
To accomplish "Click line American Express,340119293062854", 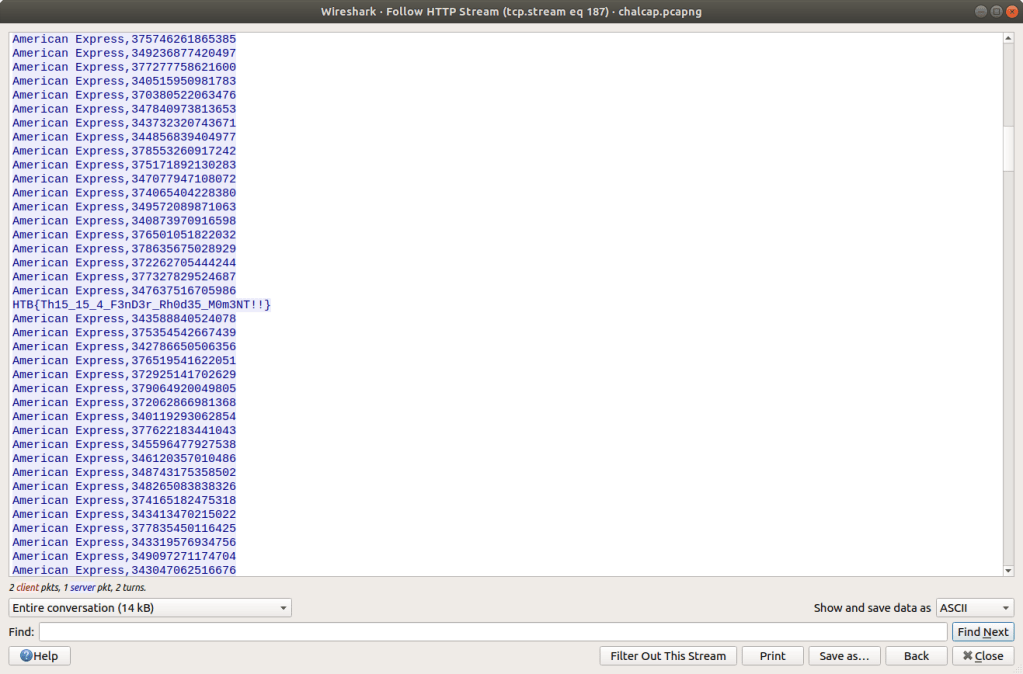I will [124, 417].
